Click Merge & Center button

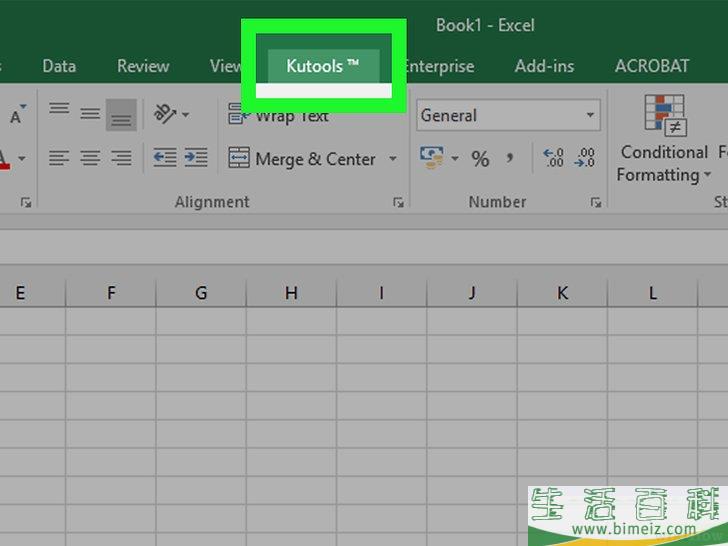tap(301, 159)
